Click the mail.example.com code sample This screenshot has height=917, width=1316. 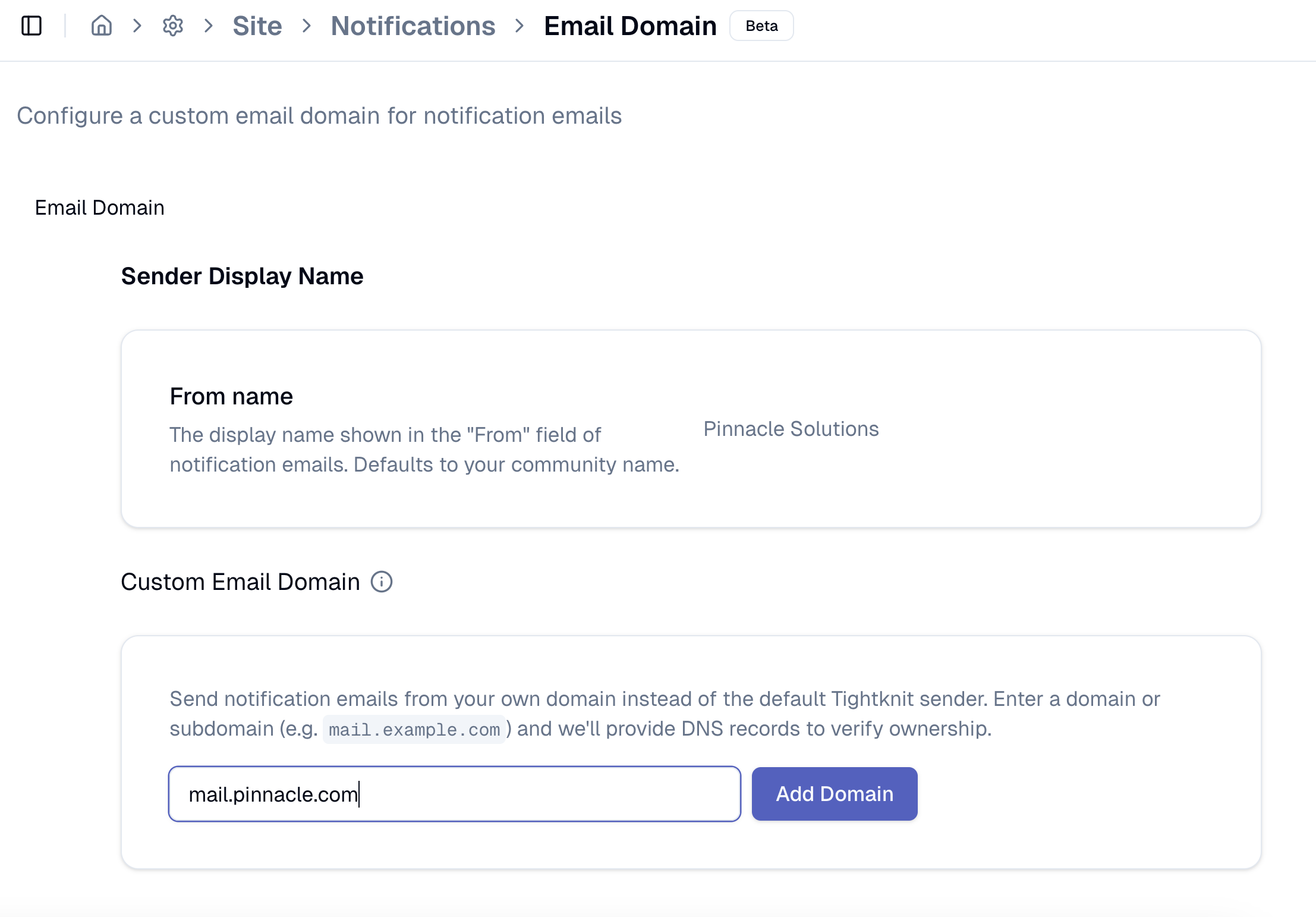coord(414,730)
